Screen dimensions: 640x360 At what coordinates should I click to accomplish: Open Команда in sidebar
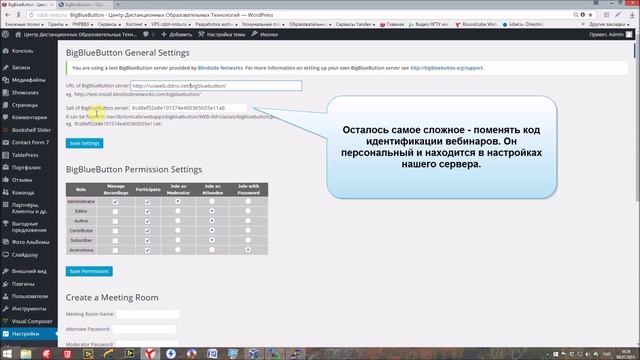point(23,192)
